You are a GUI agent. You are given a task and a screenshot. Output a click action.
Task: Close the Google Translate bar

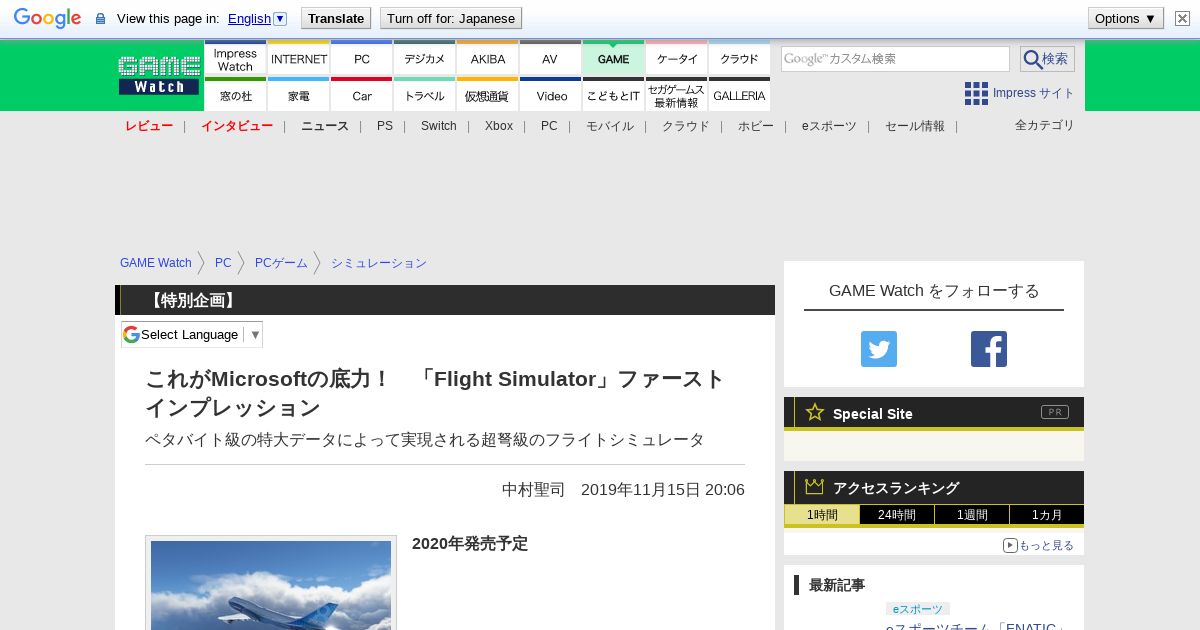[x=1182, y=18]
